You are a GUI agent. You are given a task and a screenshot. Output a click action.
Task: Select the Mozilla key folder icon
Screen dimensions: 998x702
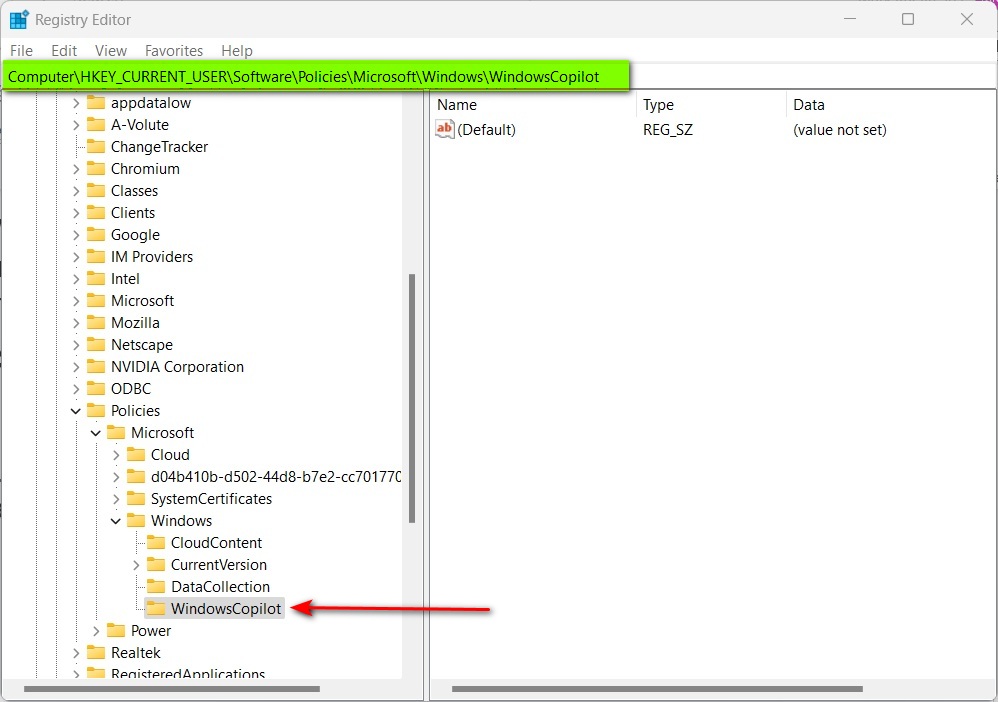coord(94,322)
